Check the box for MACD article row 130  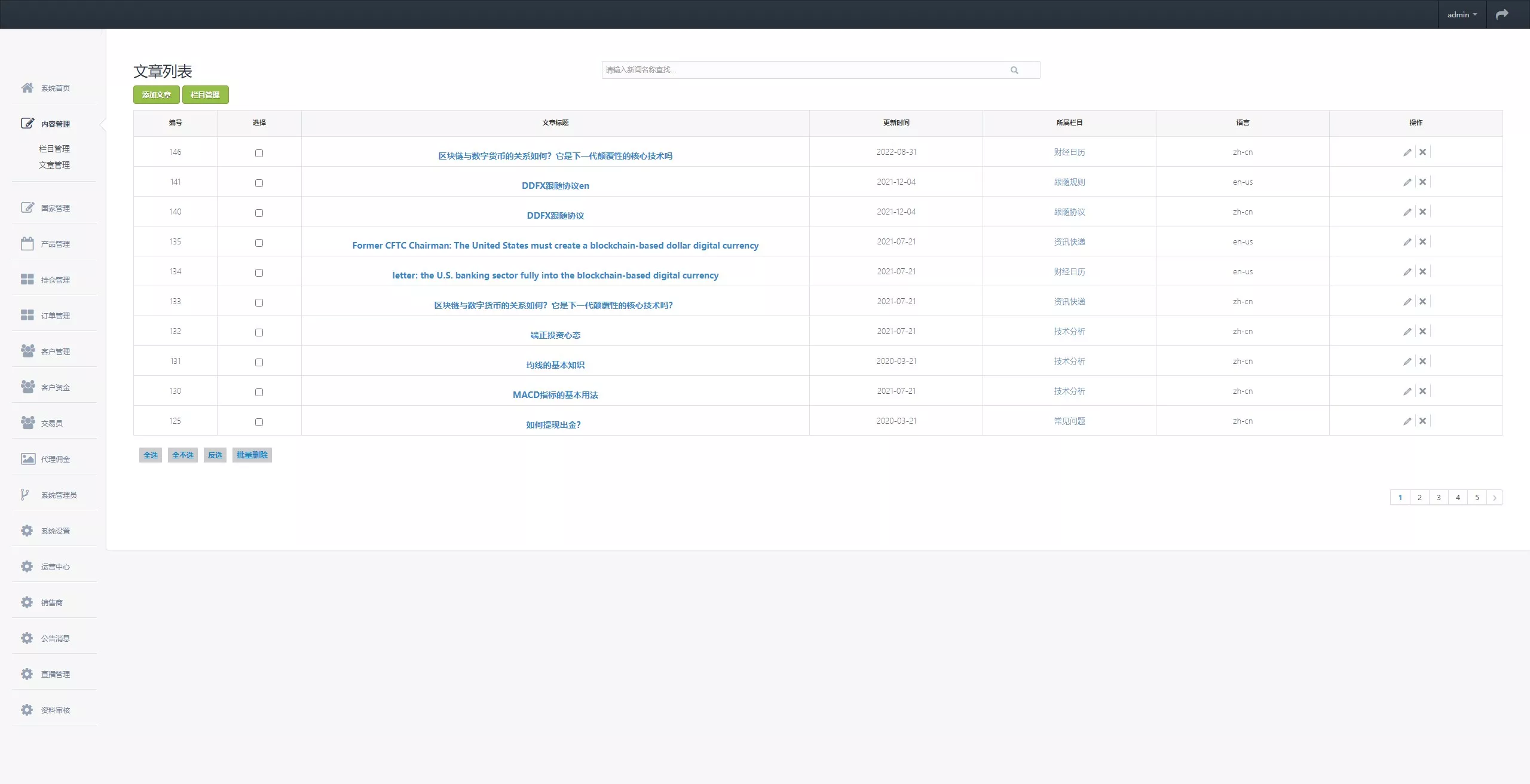coord(259,392)
